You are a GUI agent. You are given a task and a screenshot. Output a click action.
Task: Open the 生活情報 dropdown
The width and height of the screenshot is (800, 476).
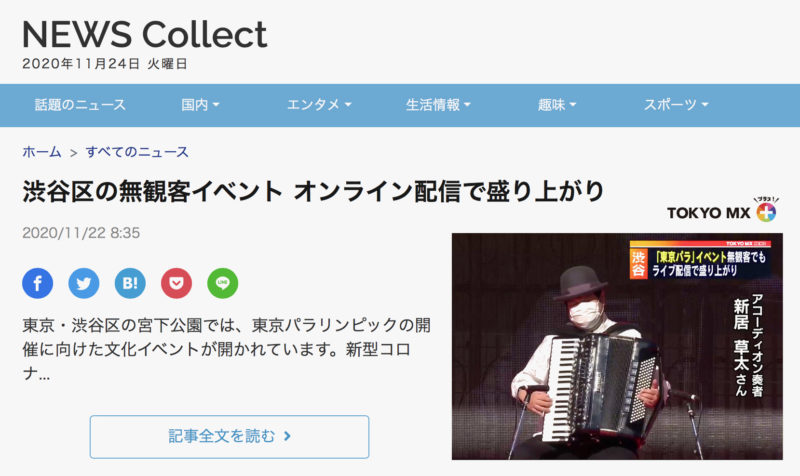click(438, 105)
